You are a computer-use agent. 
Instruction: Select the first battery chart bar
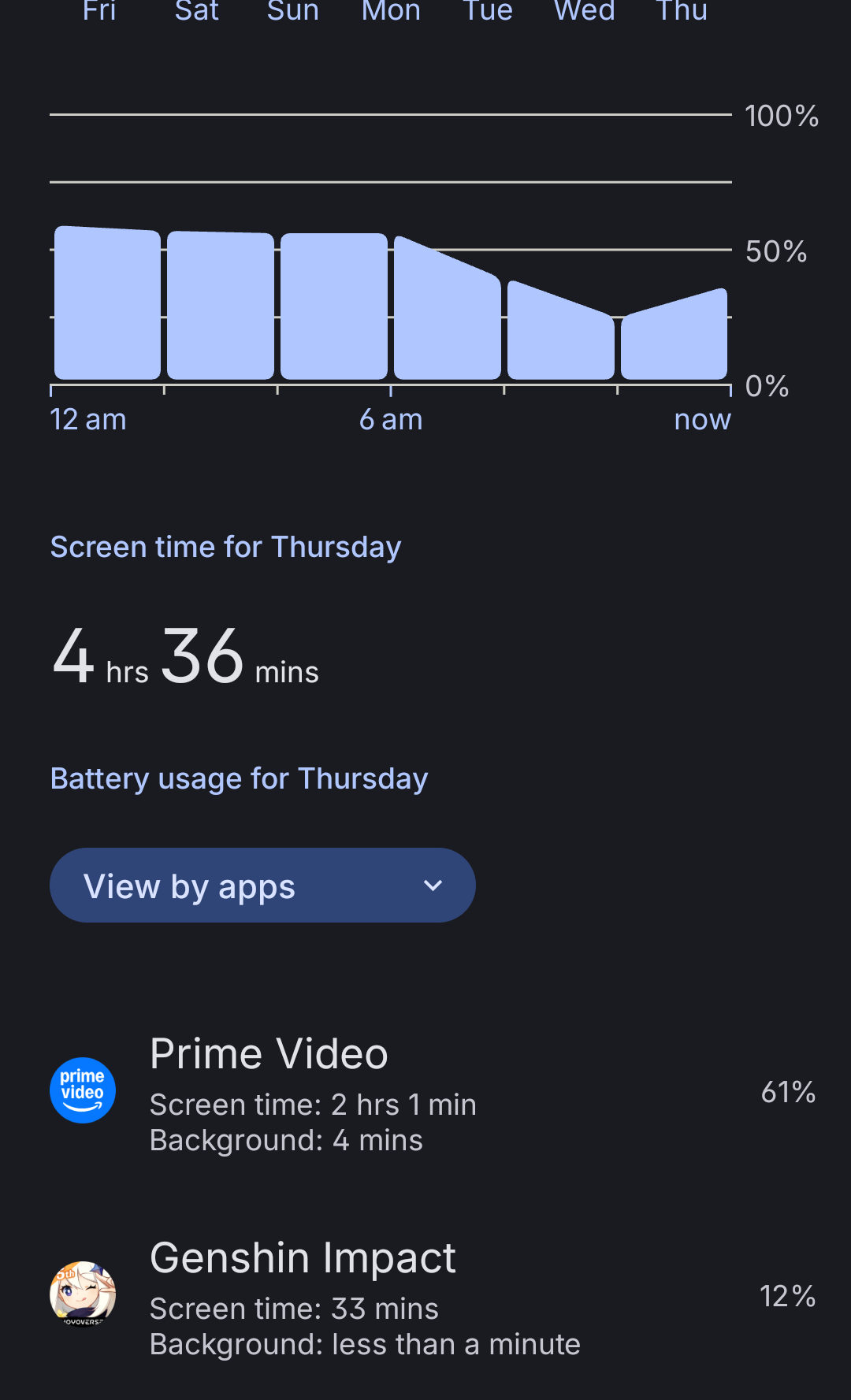107,304
